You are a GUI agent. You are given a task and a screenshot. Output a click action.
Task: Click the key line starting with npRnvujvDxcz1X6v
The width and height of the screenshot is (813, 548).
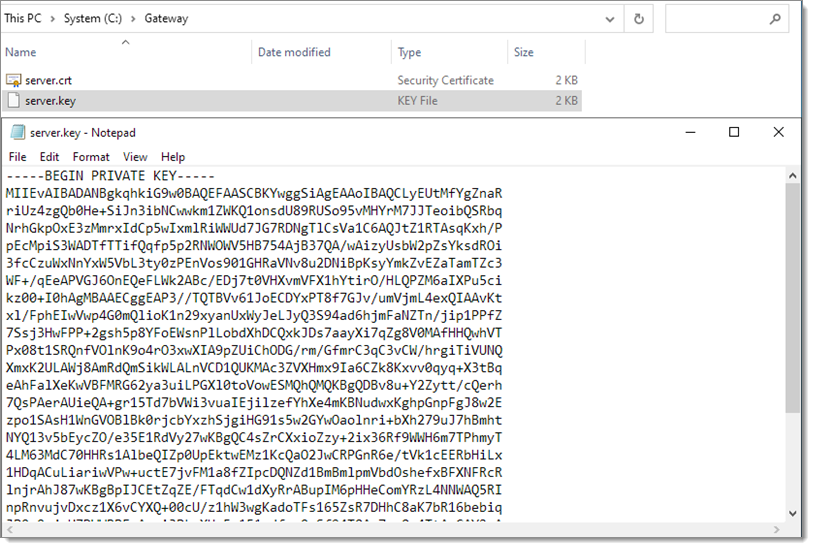(x=254, y=508)
